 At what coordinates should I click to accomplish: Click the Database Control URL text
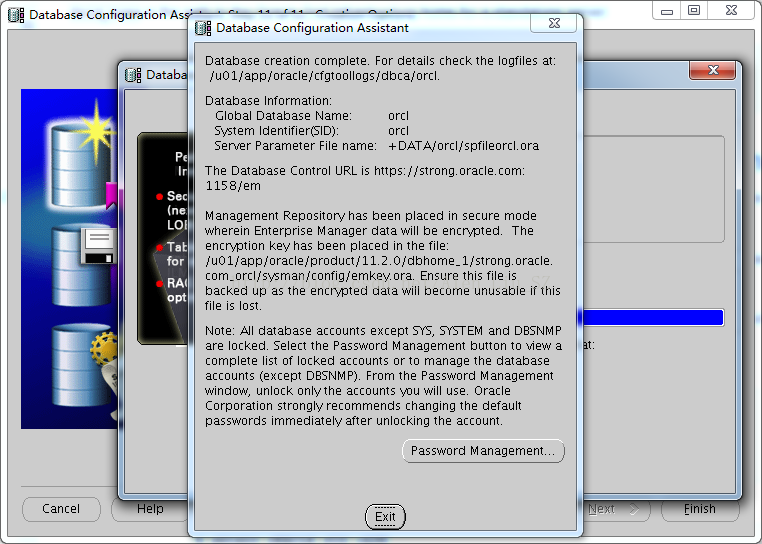pyautogui.click(x=364, y=178)
